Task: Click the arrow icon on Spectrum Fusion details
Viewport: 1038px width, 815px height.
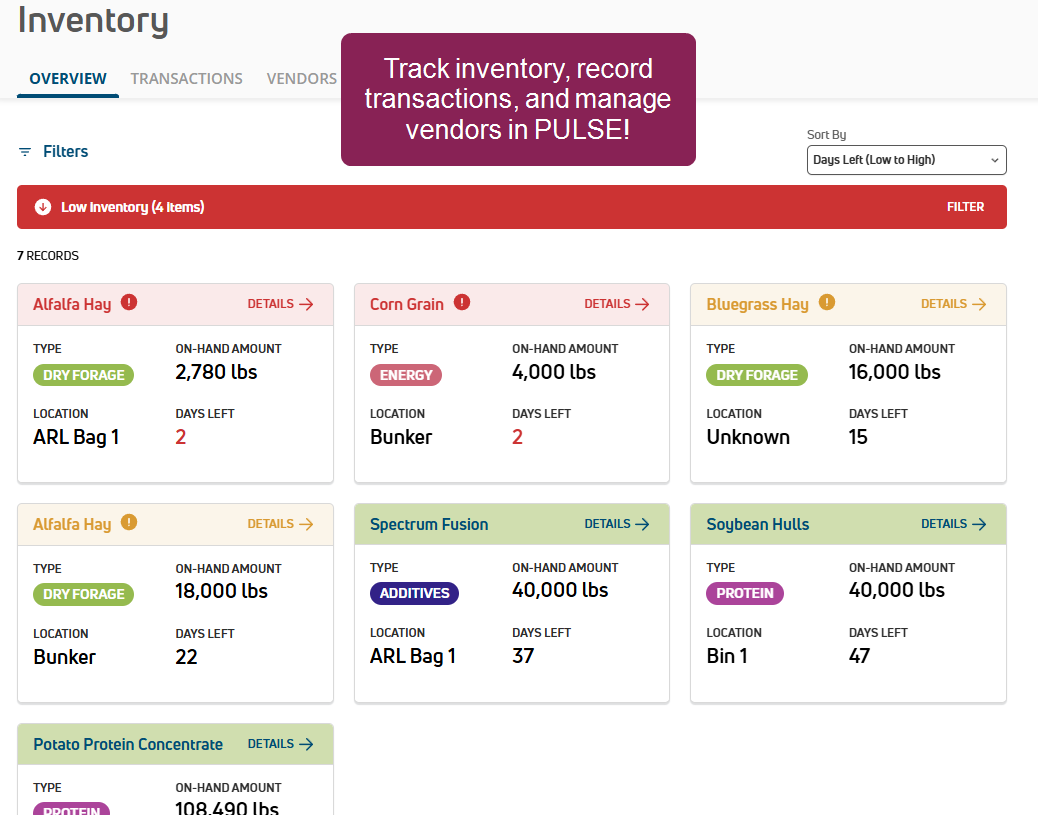Action: click(x=642, y=524)
